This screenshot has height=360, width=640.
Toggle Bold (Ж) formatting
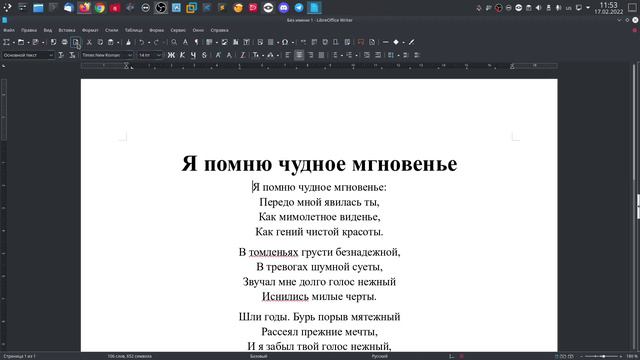point(171,55)
